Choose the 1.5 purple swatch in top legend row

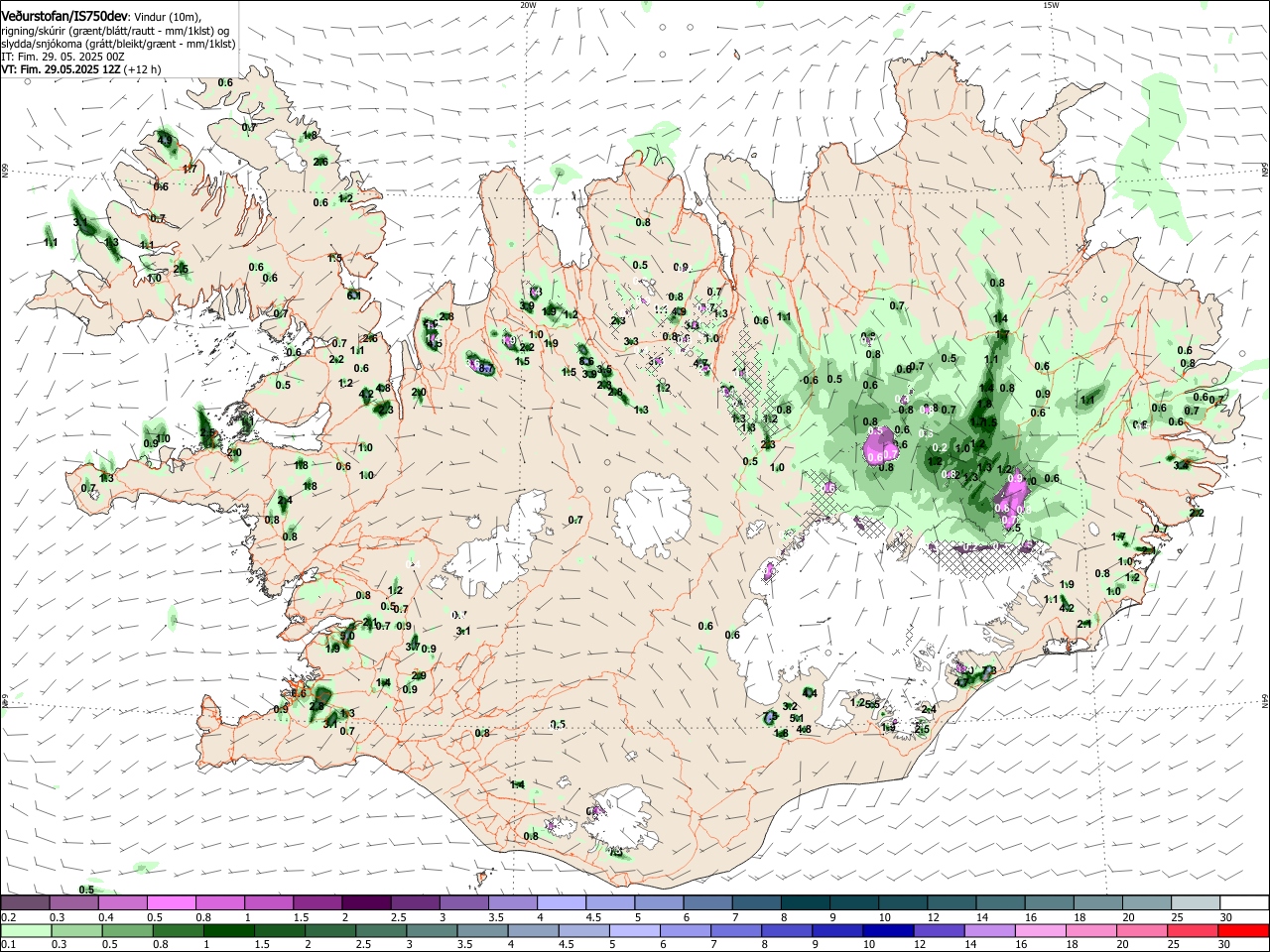[317, 902]
